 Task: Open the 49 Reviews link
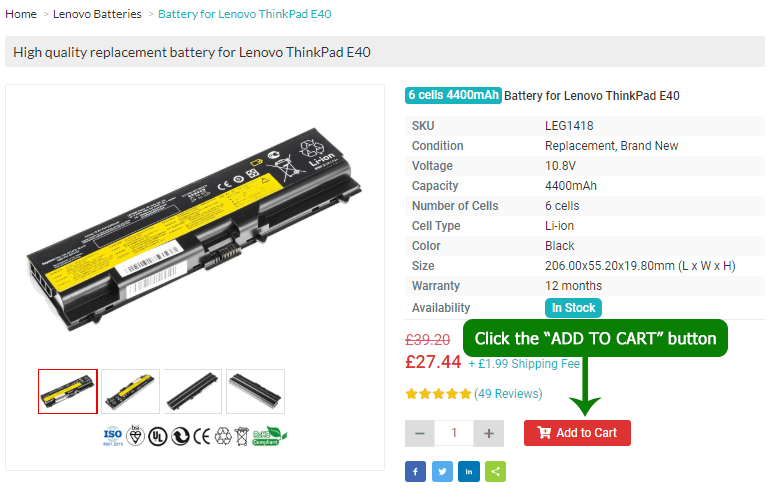(x=508, y=394)
